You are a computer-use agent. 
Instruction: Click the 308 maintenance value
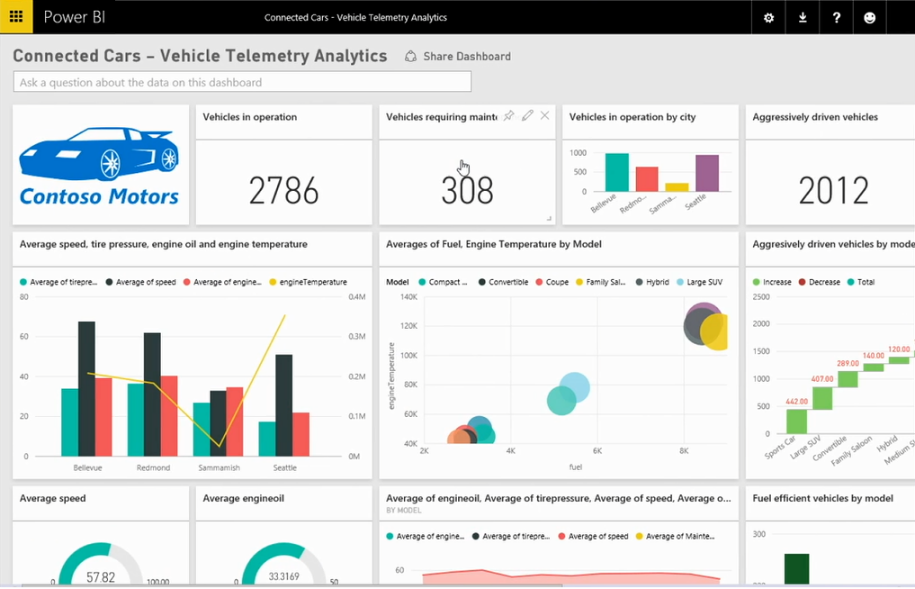467,190
